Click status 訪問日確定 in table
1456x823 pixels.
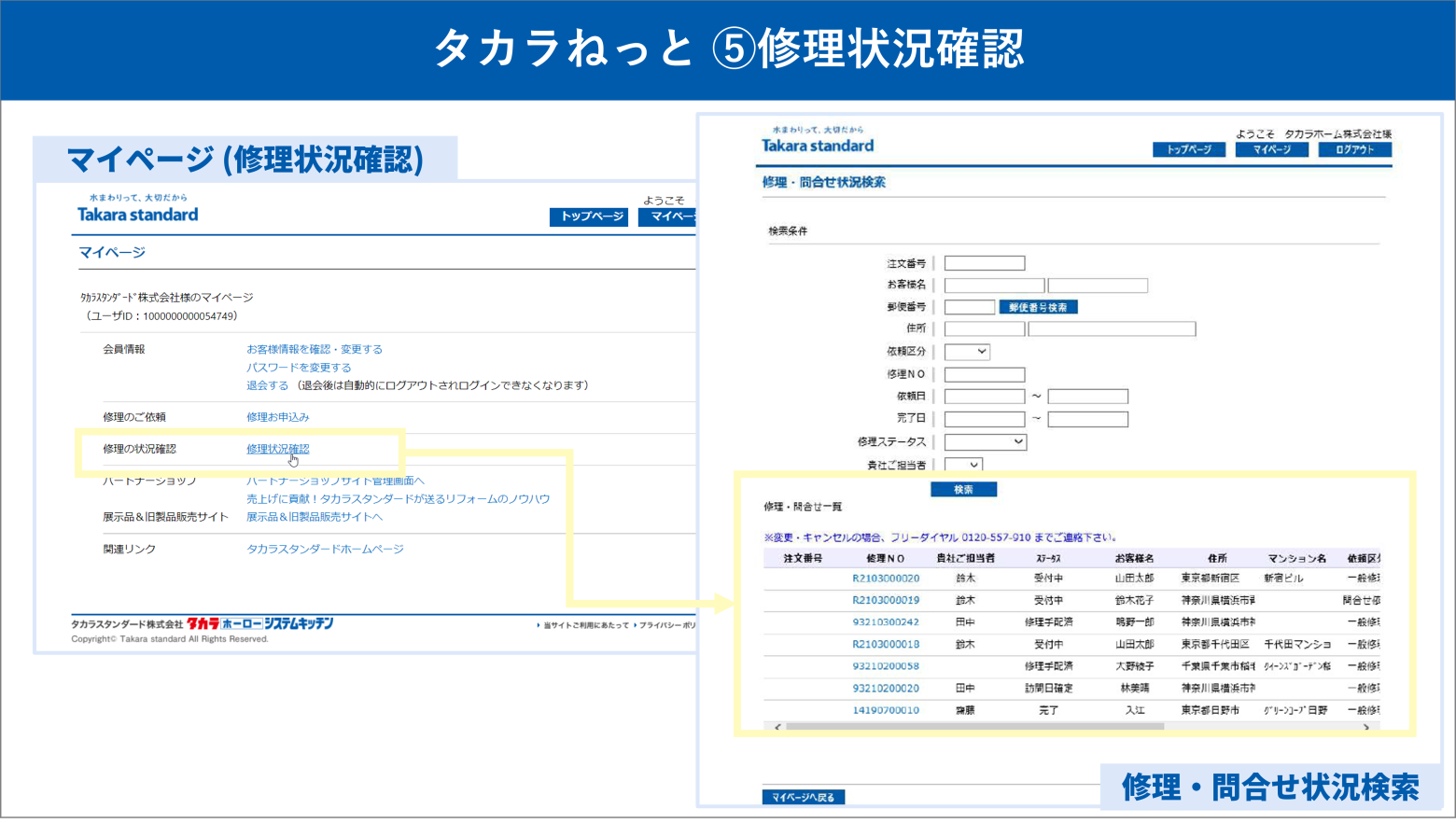1048,689
